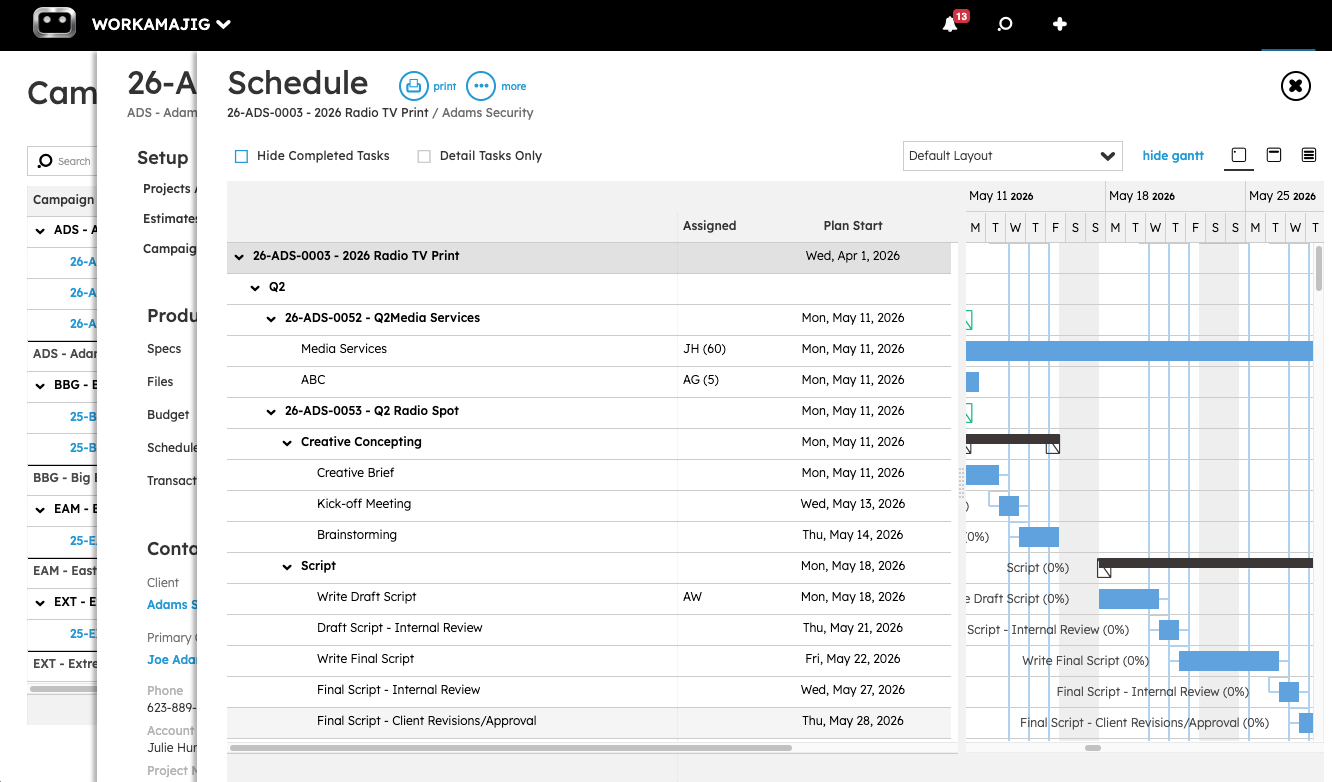Open Estimates item under Setup in background panel
This screenshot has height=782, width=1332.
coord(170,219)
